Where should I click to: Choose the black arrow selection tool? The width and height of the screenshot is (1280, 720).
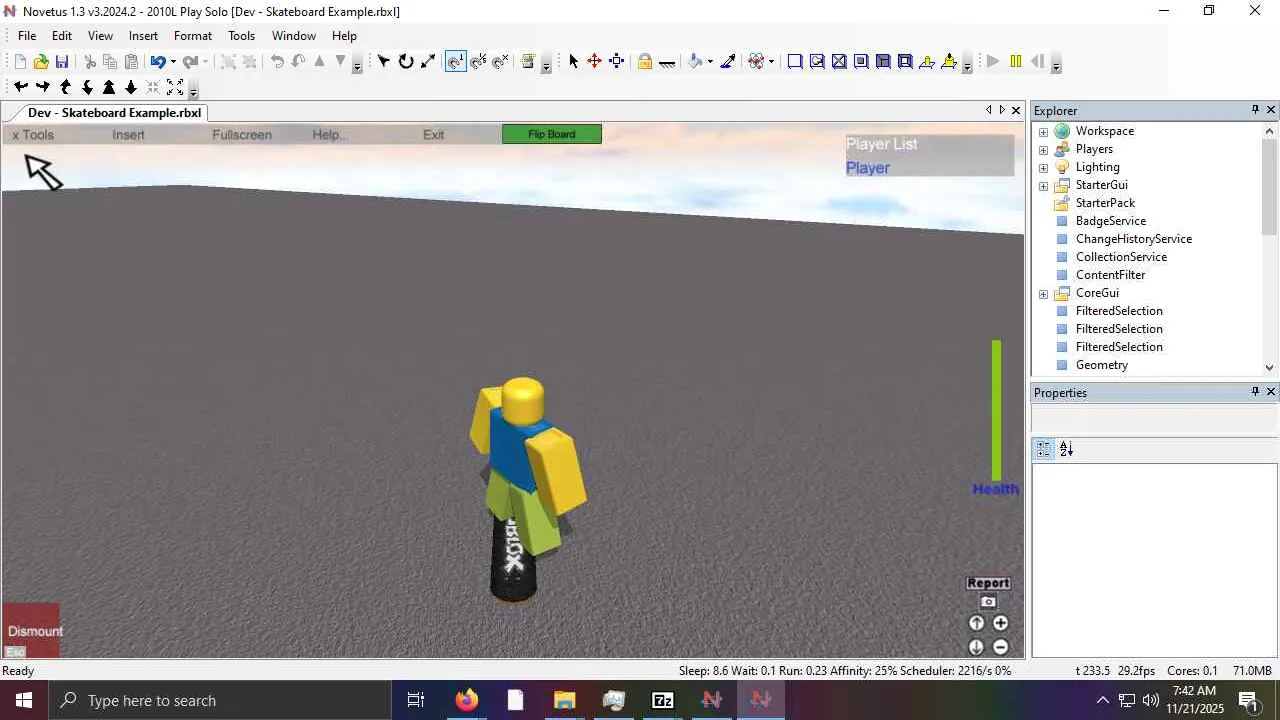[x=573, y=62]
